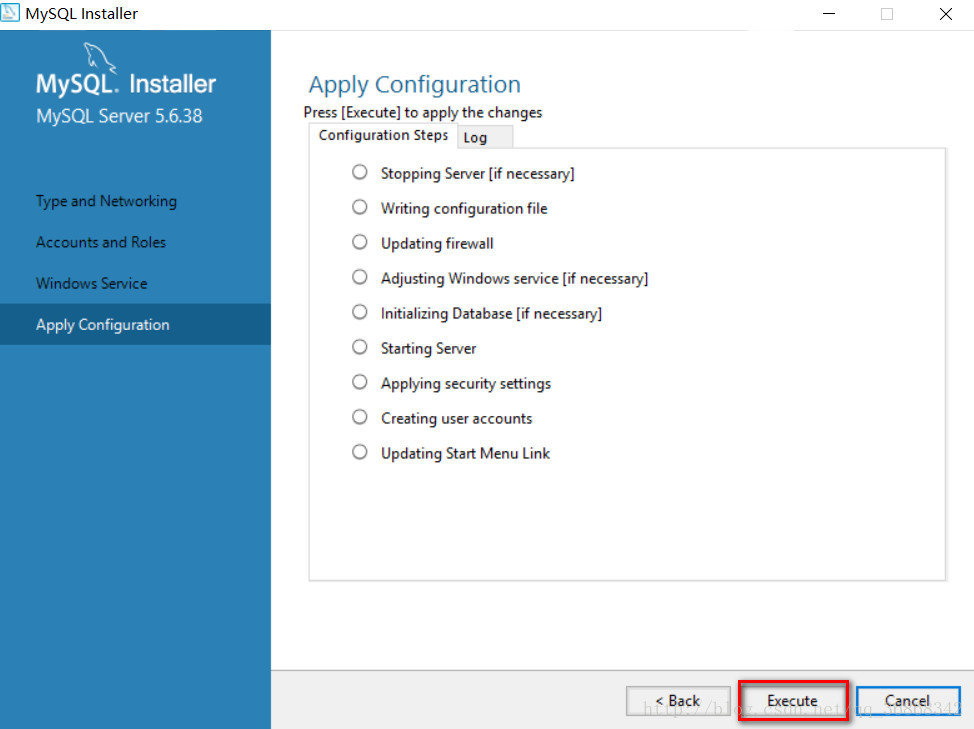Click the Applying security settings status circle
974x729 pixels.
360,382
